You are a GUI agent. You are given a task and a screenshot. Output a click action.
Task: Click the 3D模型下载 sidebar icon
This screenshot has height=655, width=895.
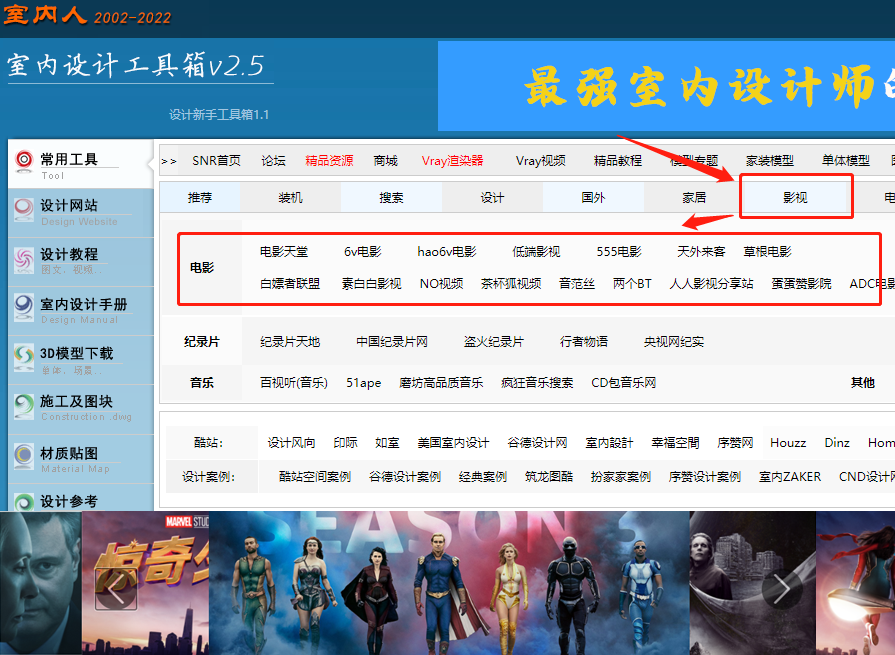tap(24, 357)
